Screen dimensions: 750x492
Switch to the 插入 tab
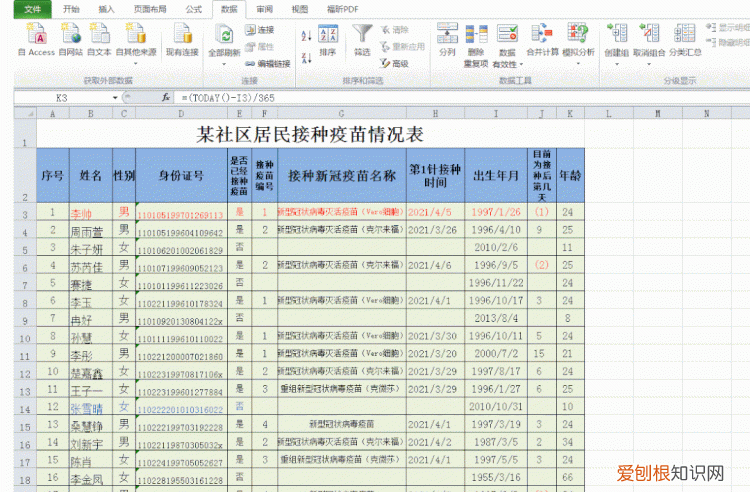[x=106, y=9]
